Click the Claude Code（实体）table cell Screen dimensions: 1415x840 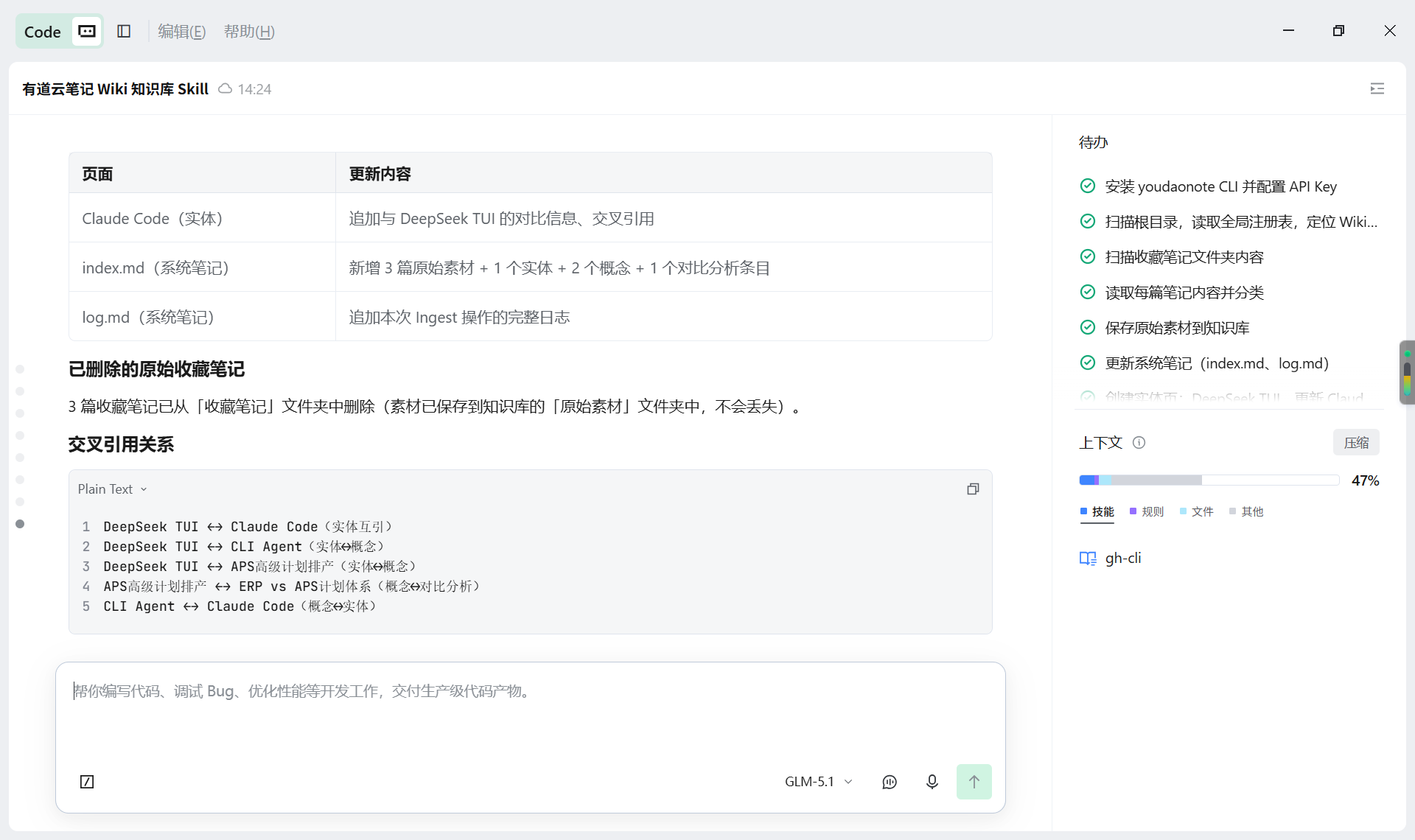[x=202, y=218]
